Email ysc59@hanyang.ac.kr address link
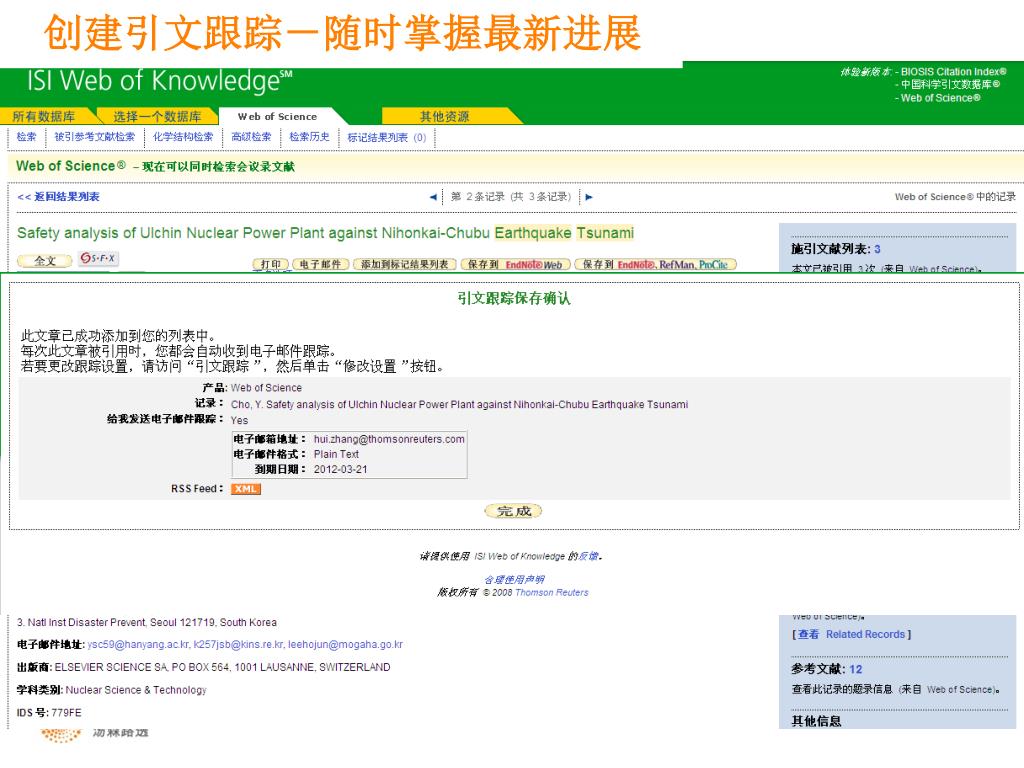The height and width of the screenshot is (768, 1024). click(139, 645)
